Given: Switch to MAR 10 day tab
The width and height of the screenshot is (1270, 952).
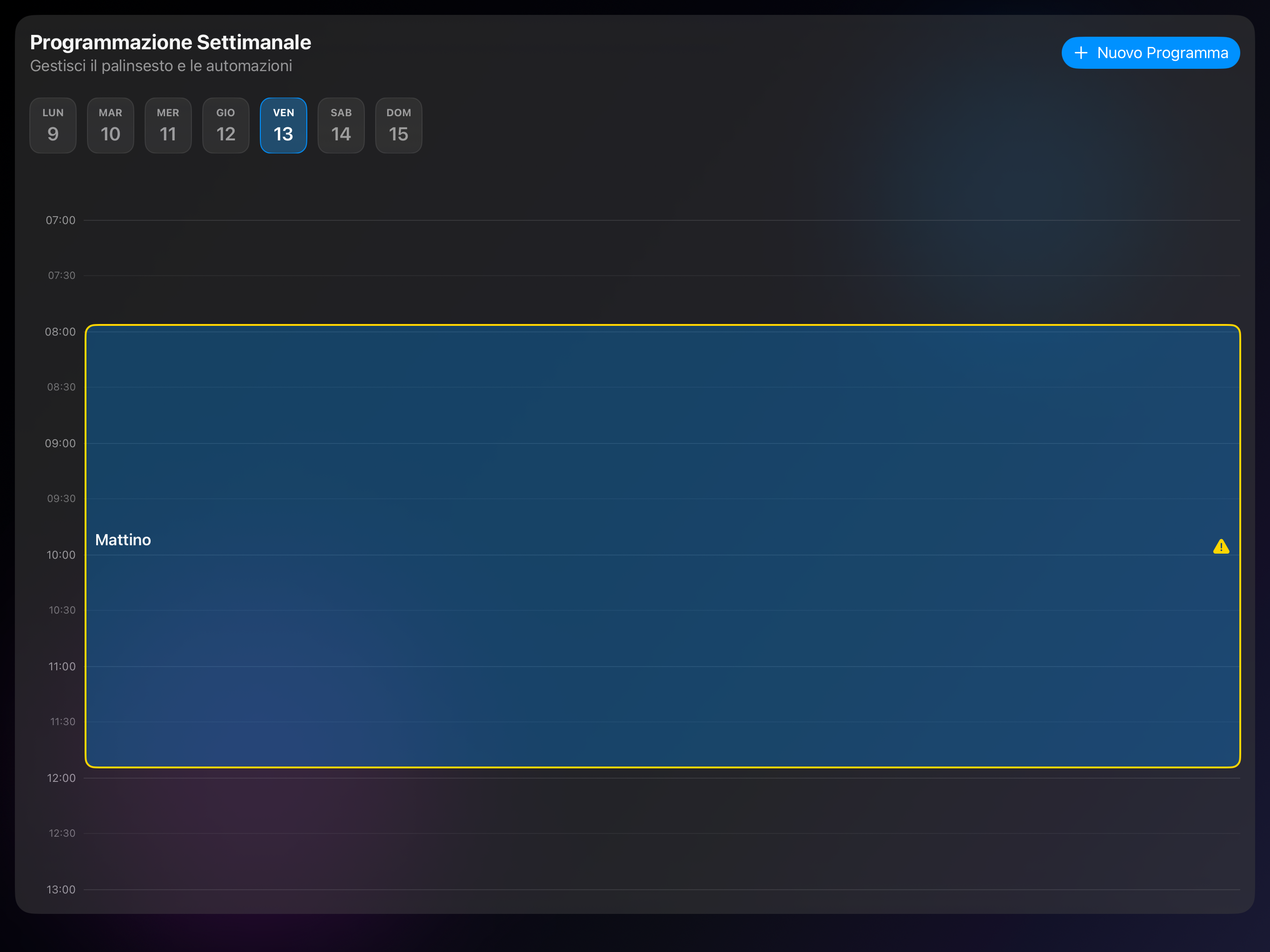Looking at the screenshot, I should pos(110,125).
